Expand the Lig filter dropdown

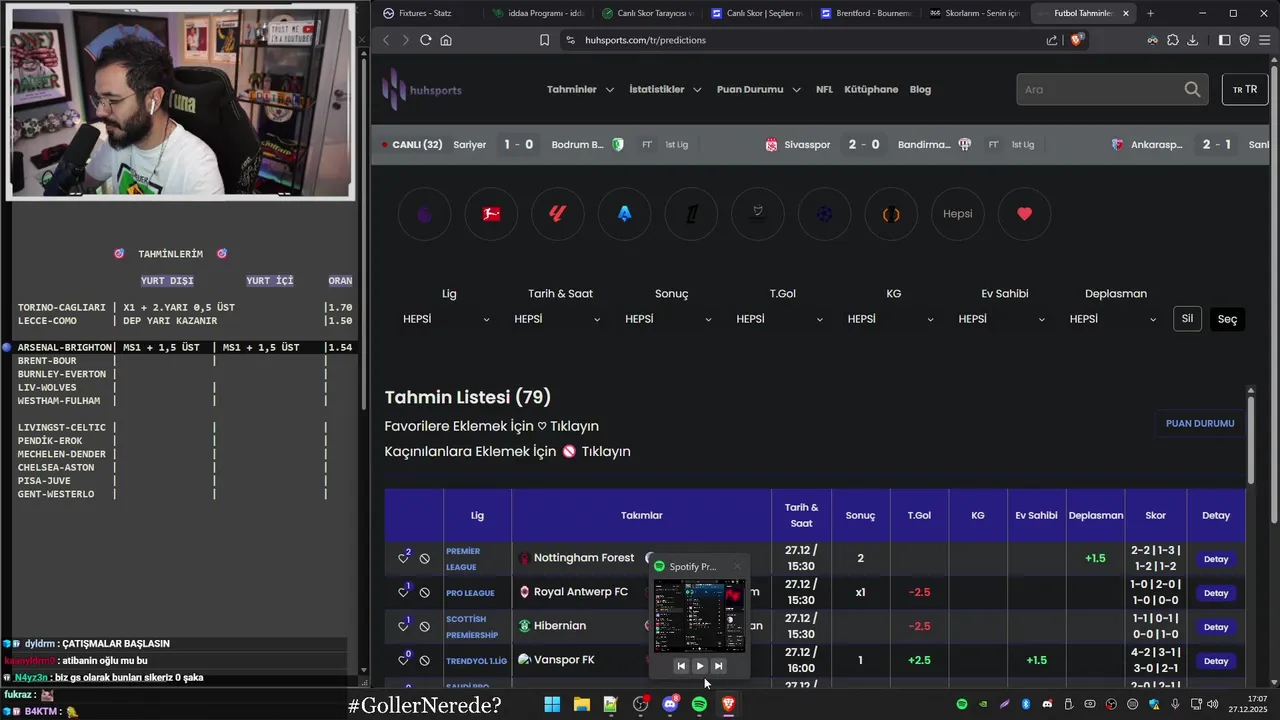(447, 319)
